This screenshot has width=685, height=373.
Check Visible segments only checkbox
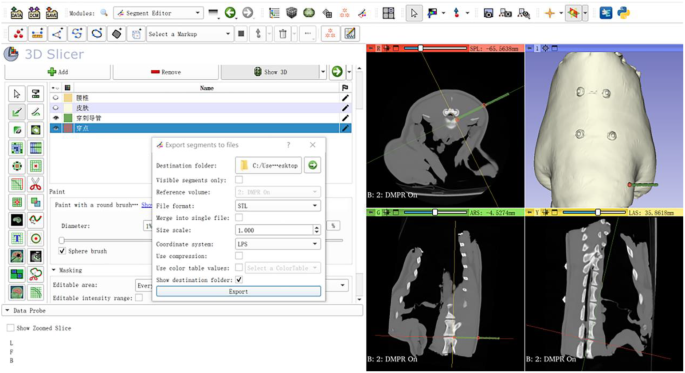click(x=239, y=180)
